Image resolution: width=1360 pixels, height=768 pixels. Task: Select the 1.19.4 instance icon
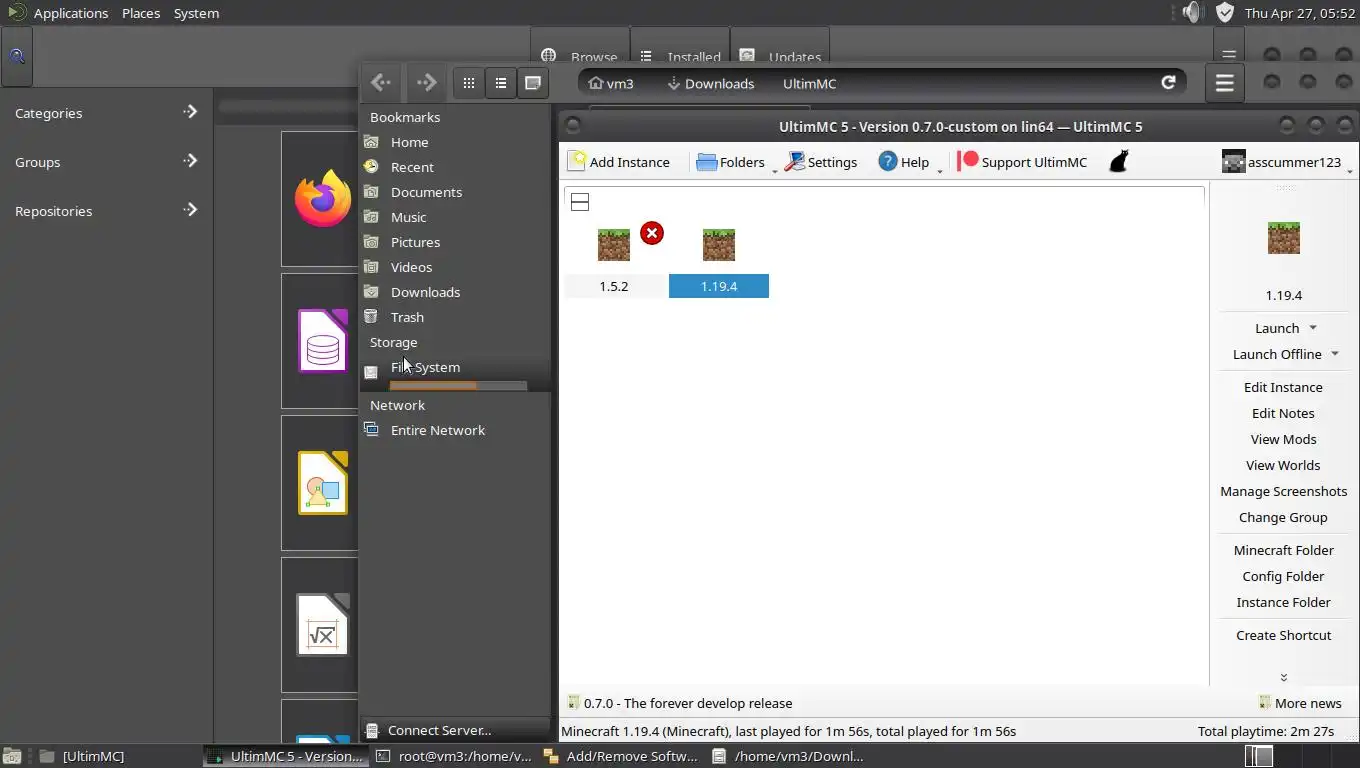click(x=719, y=245)
